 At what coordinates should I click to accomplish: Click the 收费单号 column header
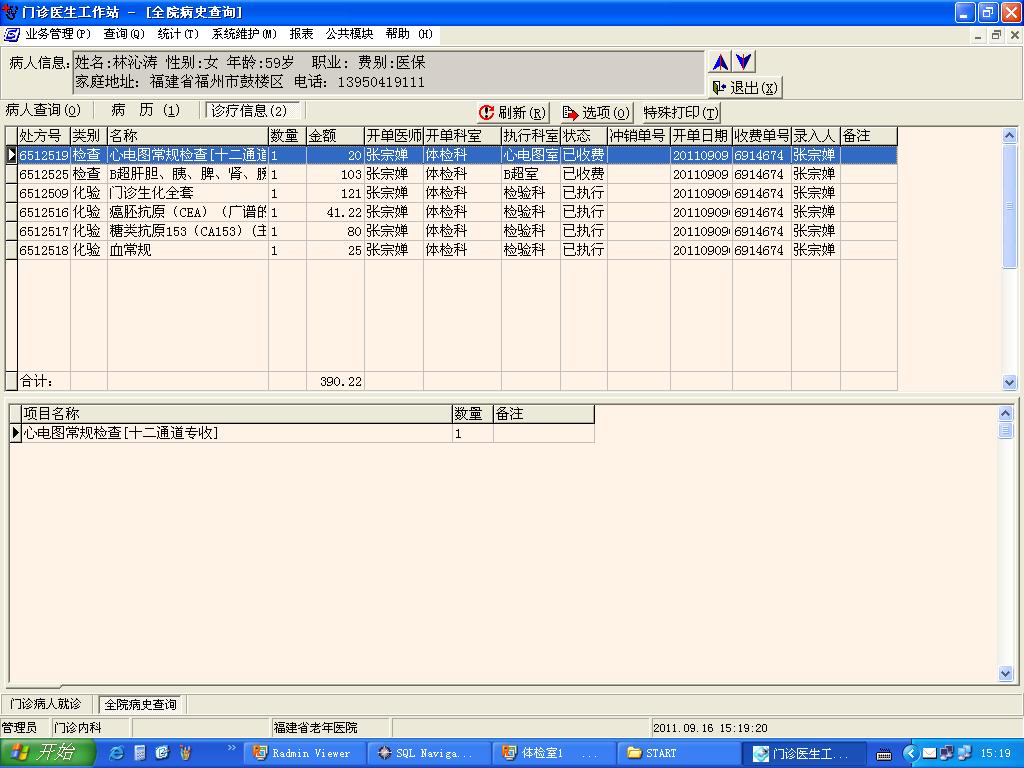(761, 136)
